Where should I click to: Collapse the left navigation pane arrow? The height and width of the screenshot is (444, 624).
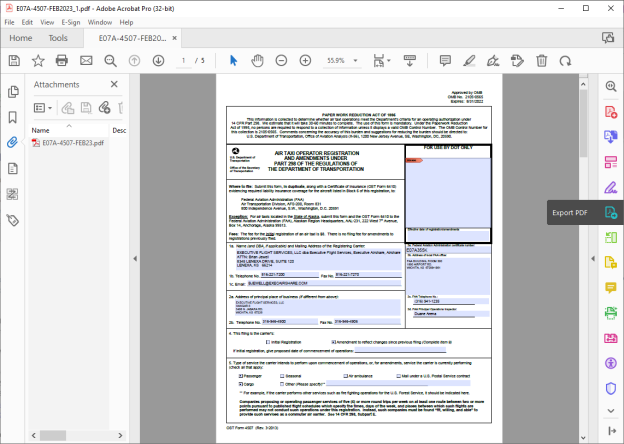point(135,259)
